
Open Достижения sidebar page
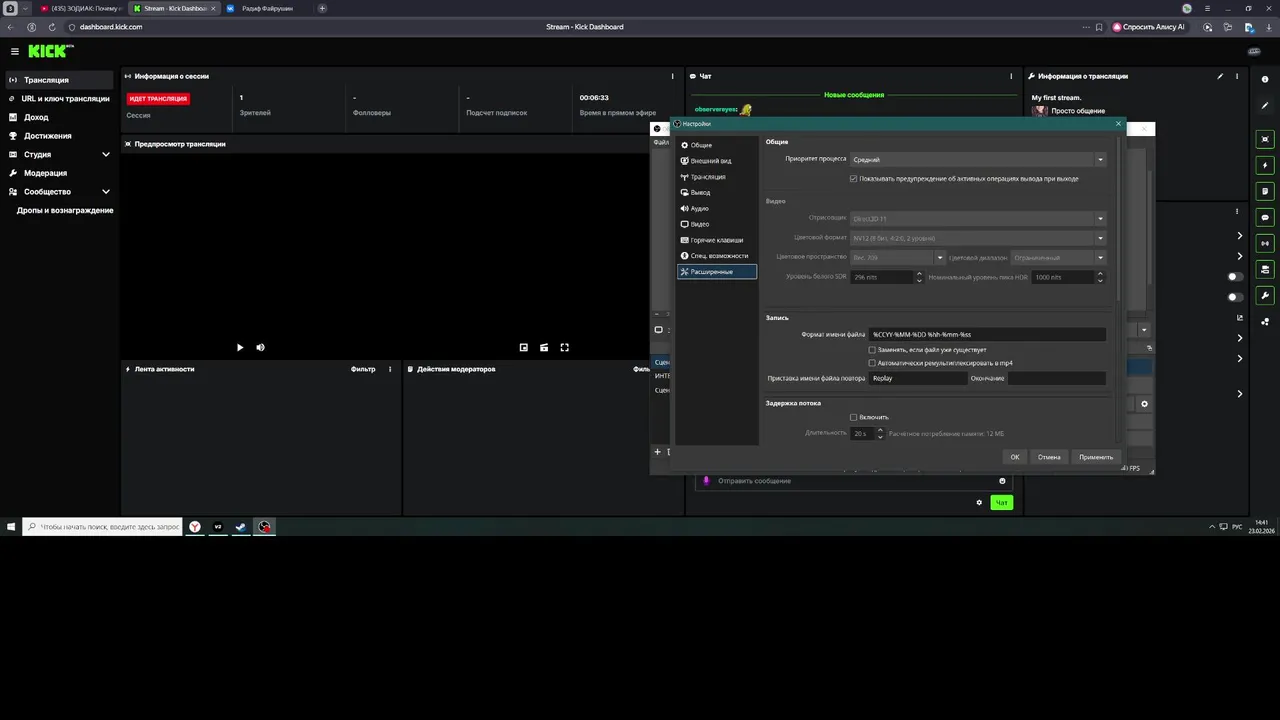[59, 135]
